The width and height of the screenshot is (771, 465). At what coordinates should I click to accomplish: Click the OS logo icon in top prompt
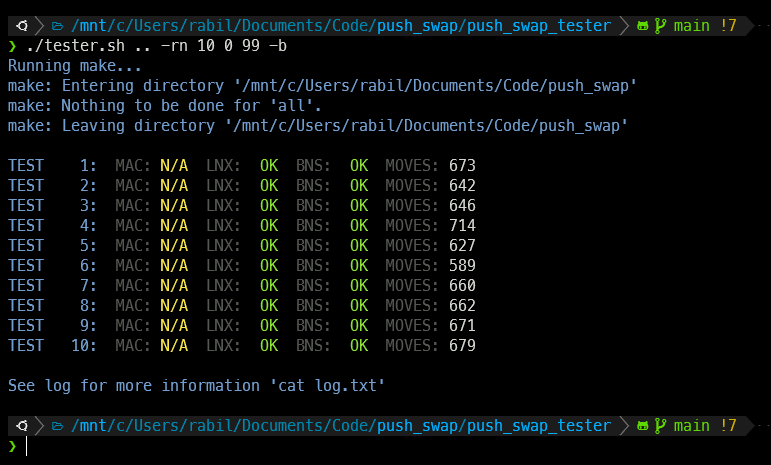click(x=22, y=26)
